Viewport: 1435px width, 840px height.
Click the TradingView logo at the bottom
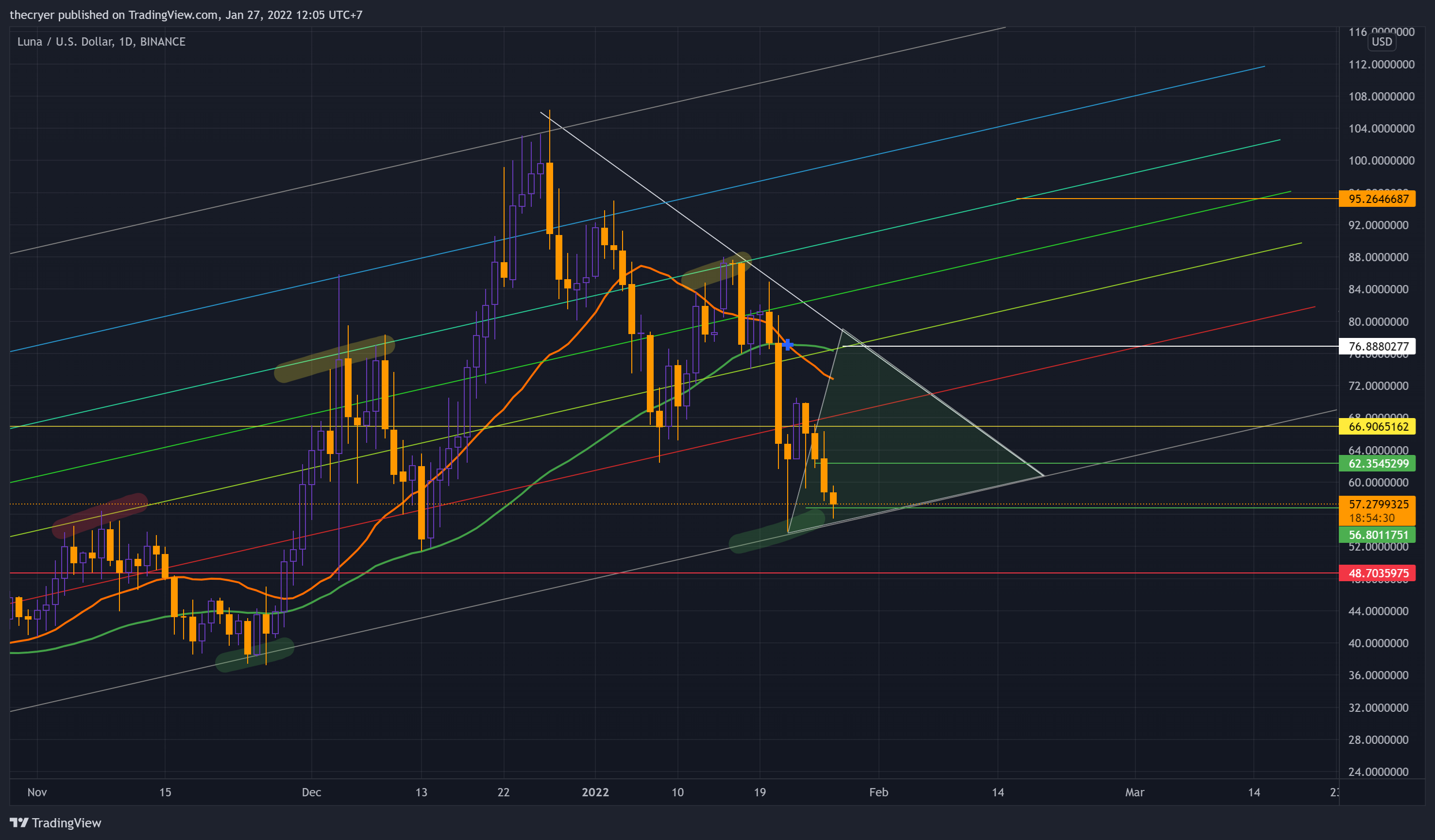[x=55, y=823]
